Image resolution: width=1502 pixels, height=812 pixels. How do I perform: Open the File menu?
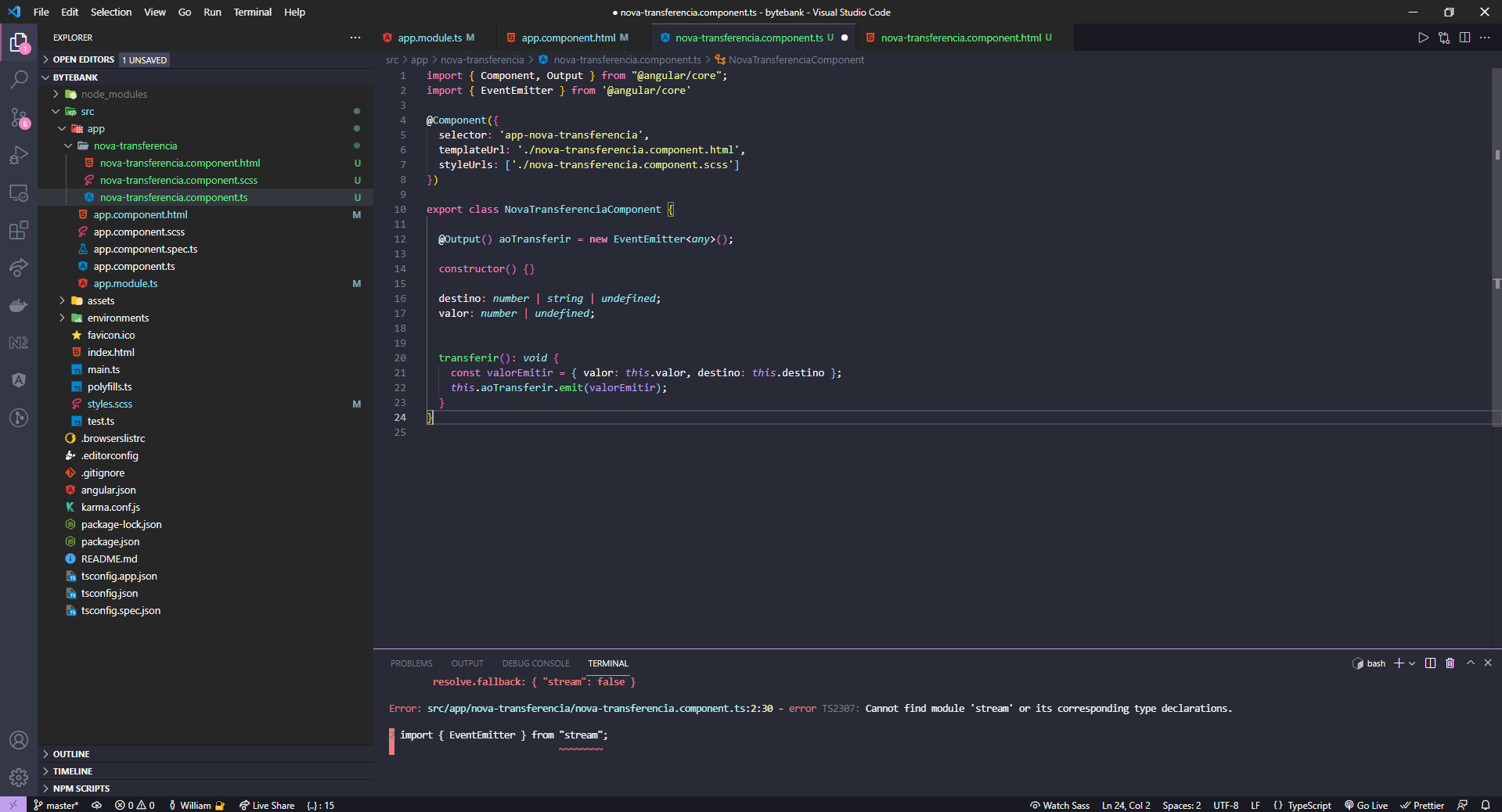(41, 12)
